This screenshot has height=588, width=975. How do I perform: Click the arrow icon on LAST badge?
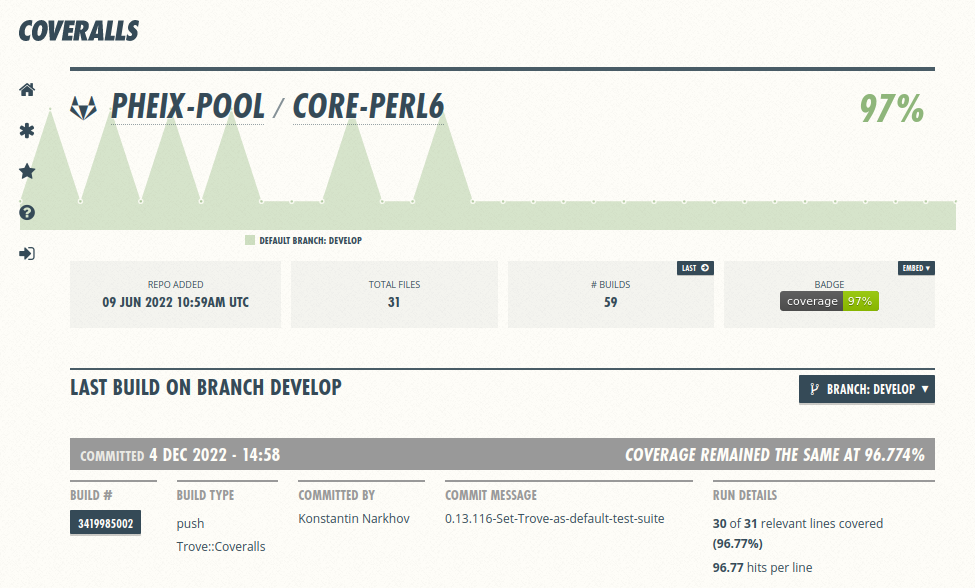[705, 268]
